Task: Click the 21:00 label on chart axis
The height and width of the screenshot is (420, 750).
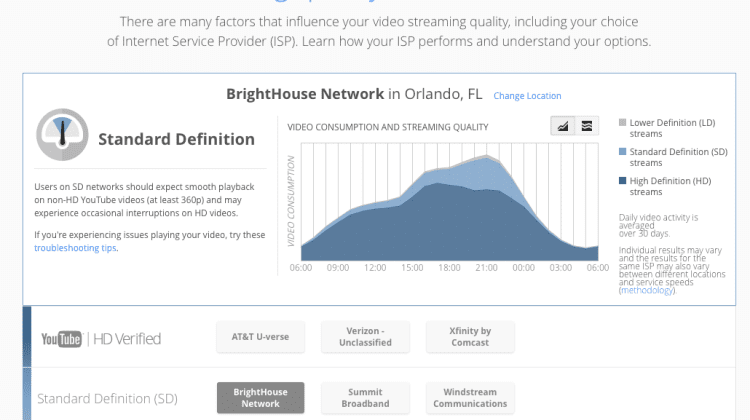Action: (x=486, y=268)
